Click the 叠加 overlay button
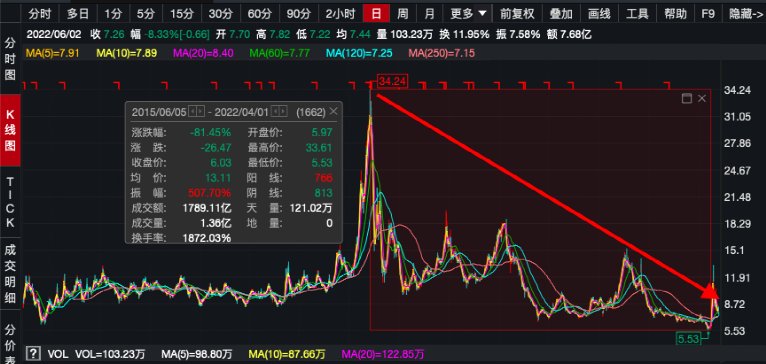Screen dimensions: 766x364 [x=561, y=13]
